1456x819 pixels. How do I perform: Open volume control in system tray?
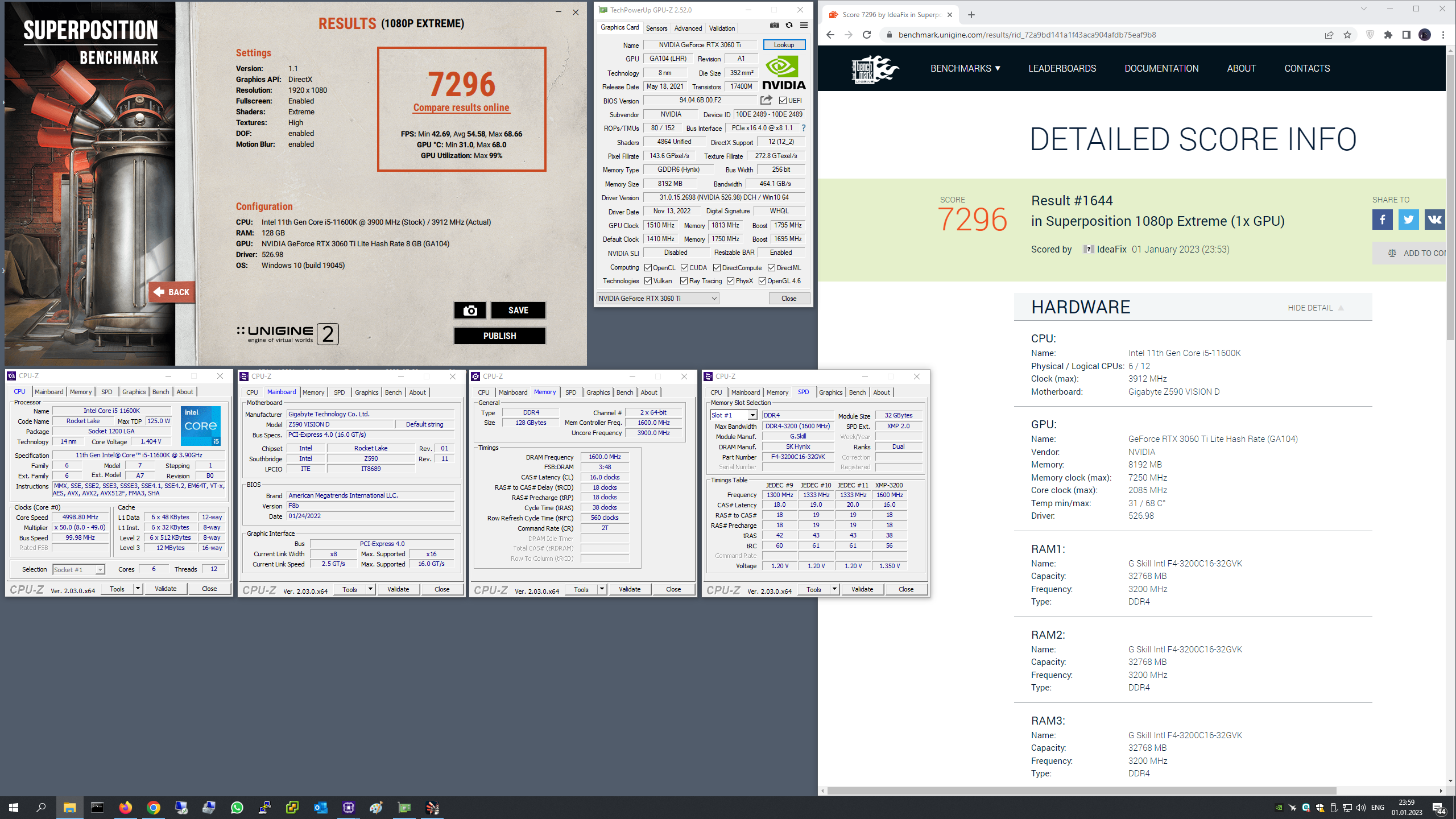[x=1360, y=808]
